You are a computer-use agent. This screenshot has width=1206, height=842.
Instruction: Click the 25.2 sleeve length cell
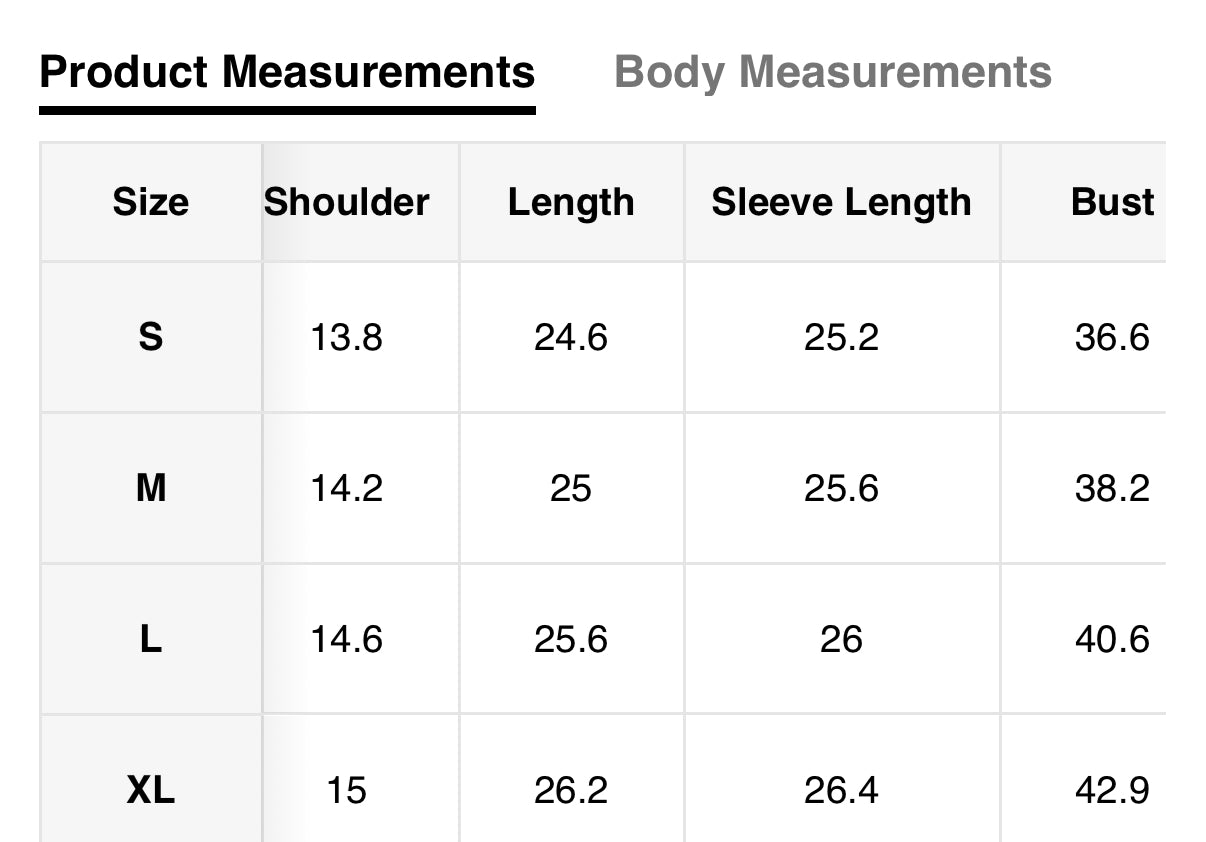(x=841, y=338)
